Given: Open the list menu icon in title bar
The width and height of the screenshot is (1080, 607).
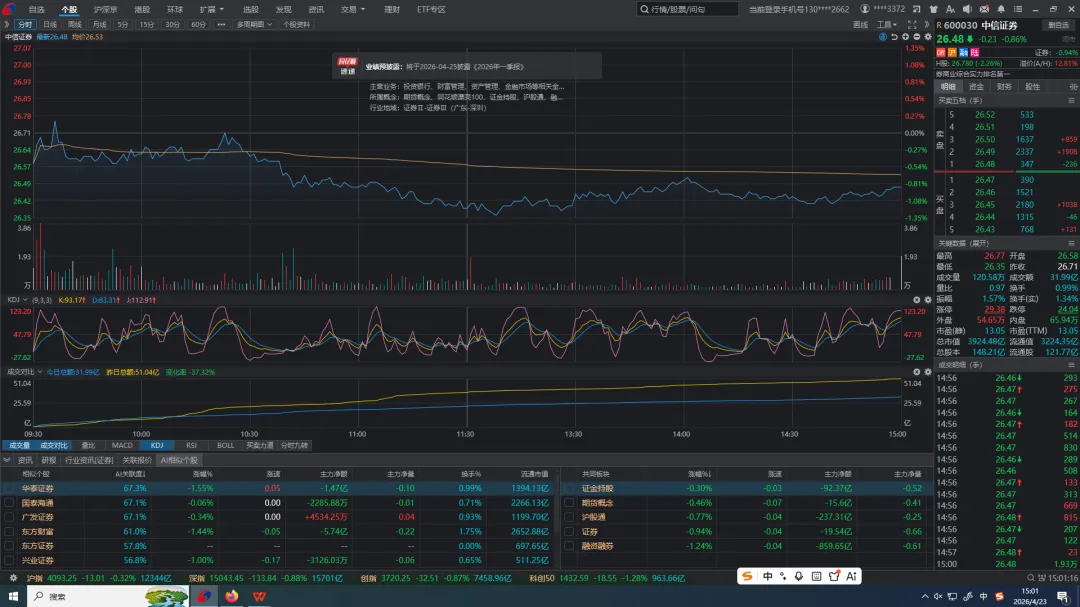Looking at the screenshot, I should (x=1018, y=9).
